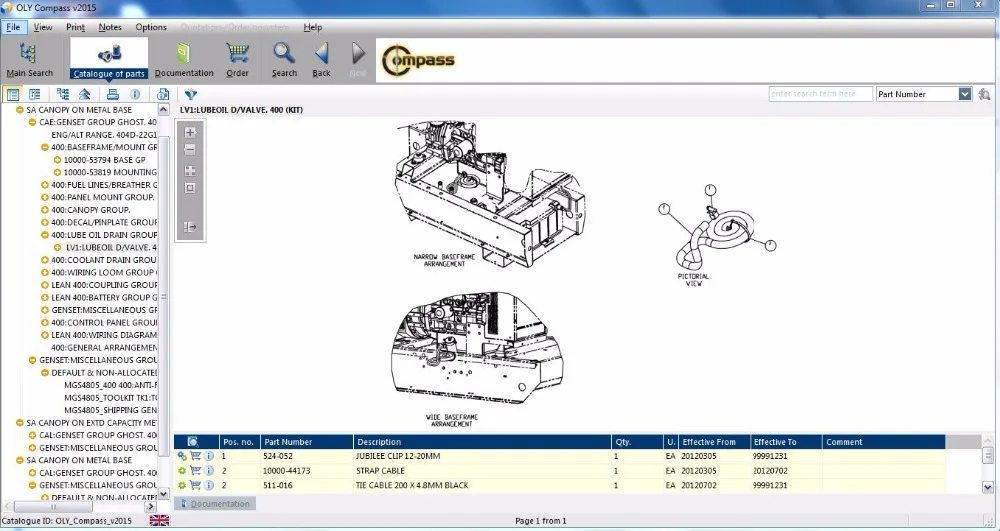The image size is (1000, 531).
Task: Click the gear icon on JUBILEE CLIP row
Action: coord(182,456)
